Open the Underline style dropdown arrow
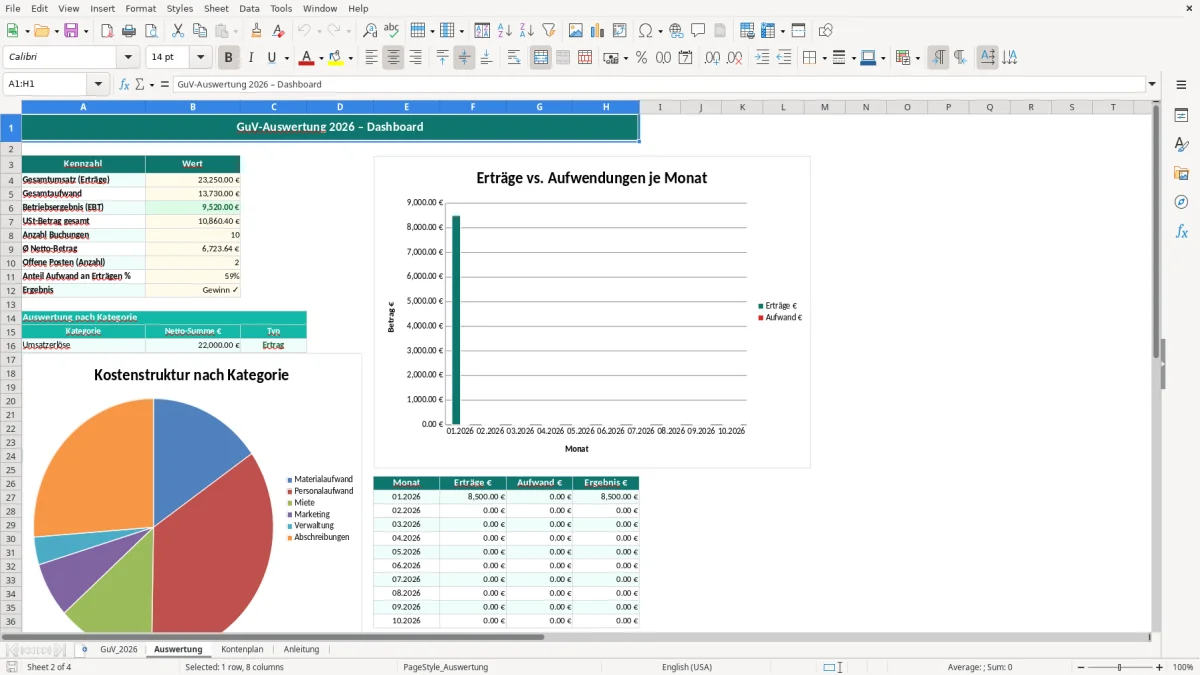Image resolution: width=1200 pixels, height=675 pixels. [x=286, y=58]
